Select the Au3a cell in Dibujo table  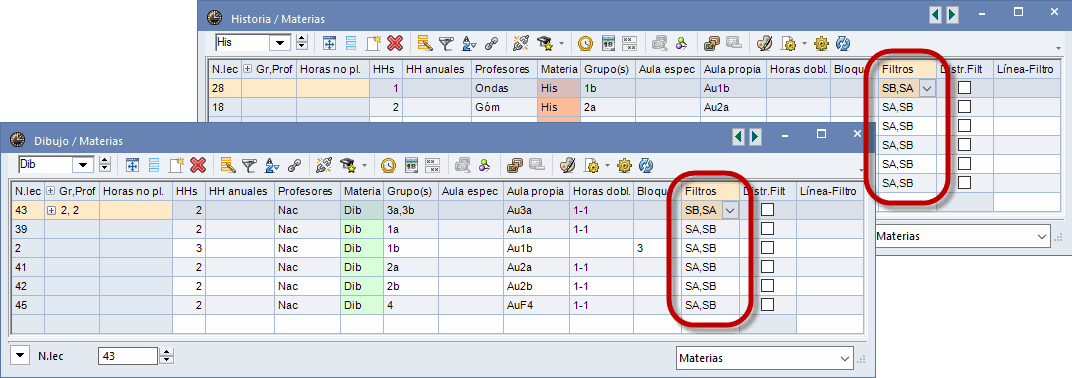click(x=536, y=211)
